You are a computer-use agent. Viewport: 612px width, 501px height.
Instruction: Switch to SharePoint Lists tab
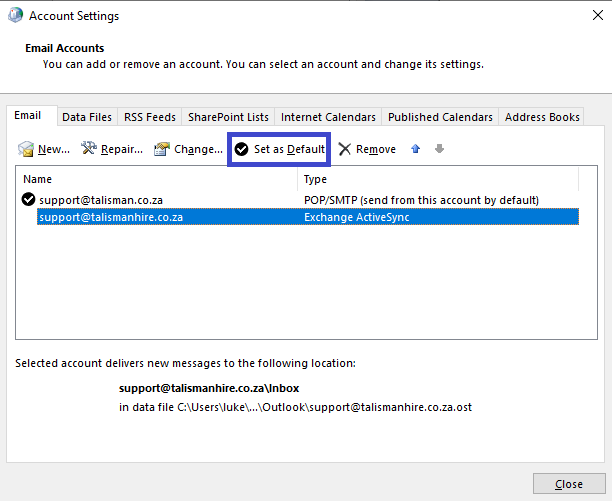(x=228, y=117)
